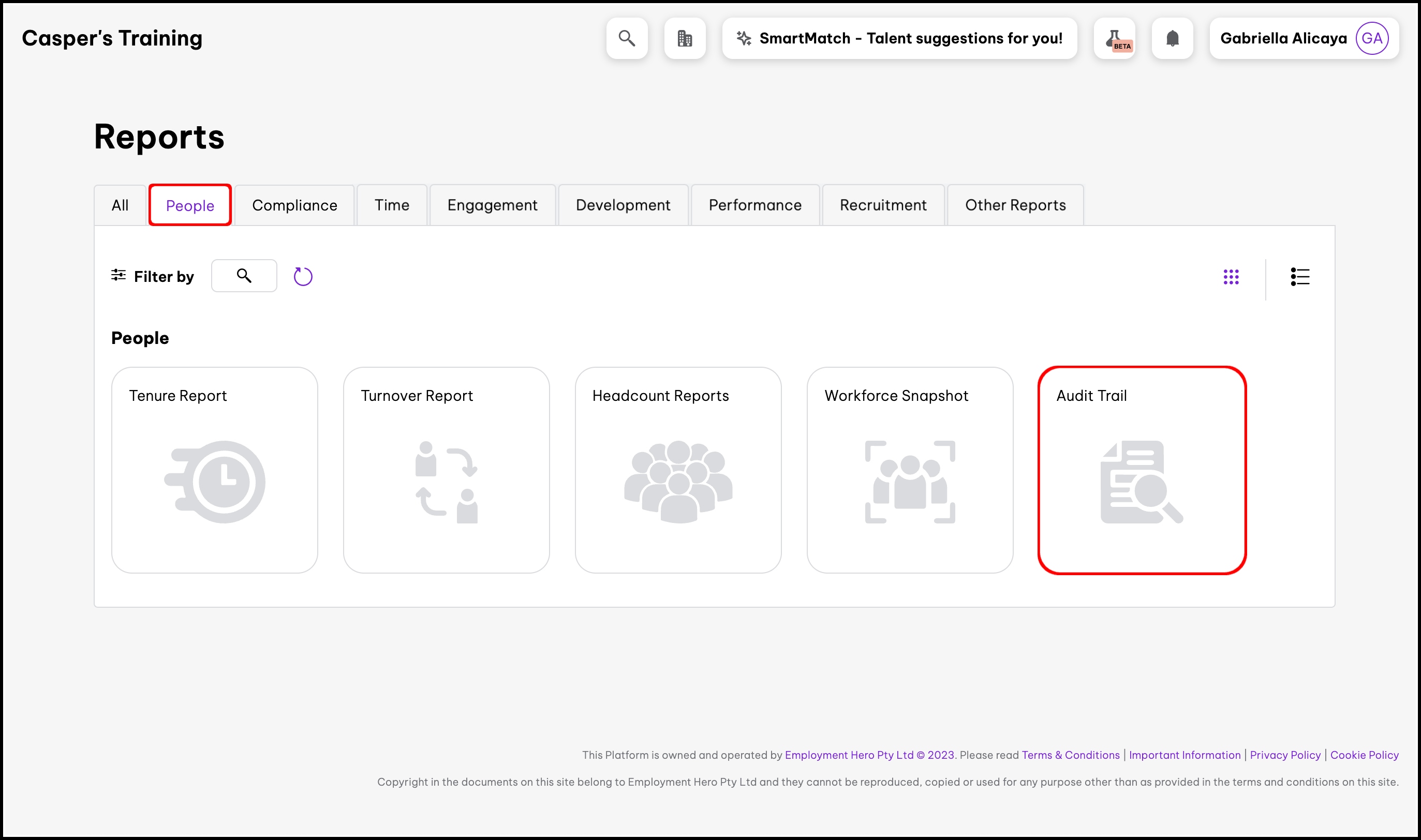Screen dimensions: 1421x840
Task: Click the refresh reports circular arrow
Action: (x=303, y=276)
